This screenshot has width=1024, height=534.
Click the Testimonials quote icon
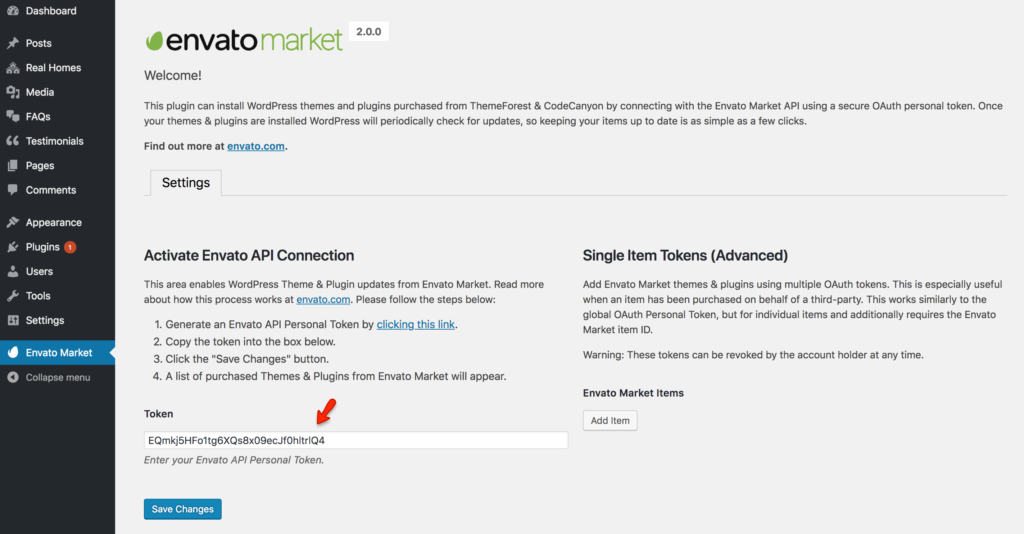[12, 141]
